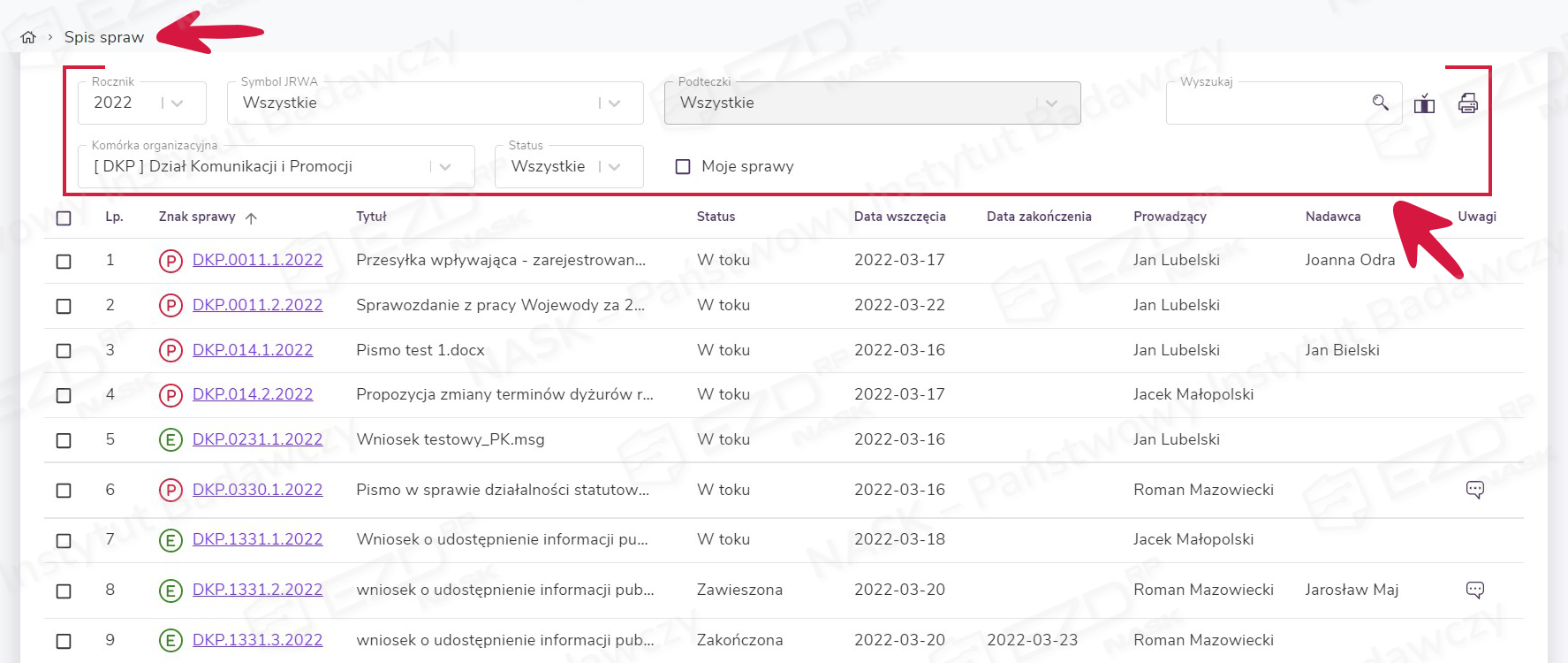Click the search magnifier icon
Image resolution: width=1568 pixels, height=663 pixels.
[x=1380, y=103]
